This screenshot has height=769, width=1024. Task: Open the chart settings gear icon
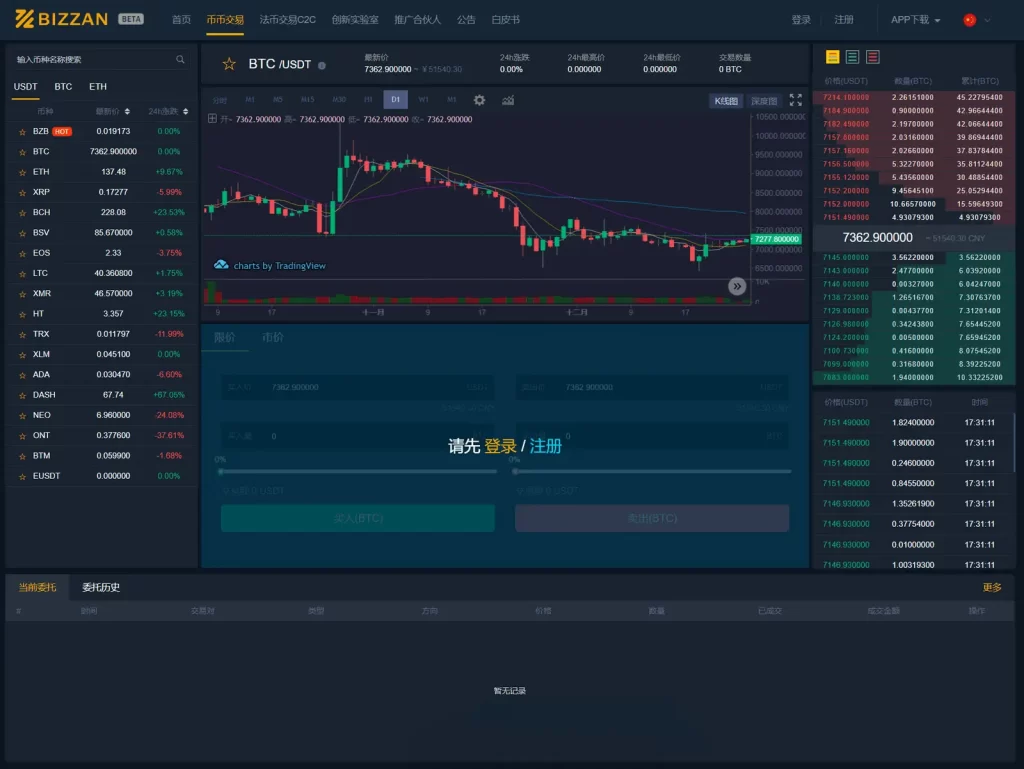pos(478,101)
